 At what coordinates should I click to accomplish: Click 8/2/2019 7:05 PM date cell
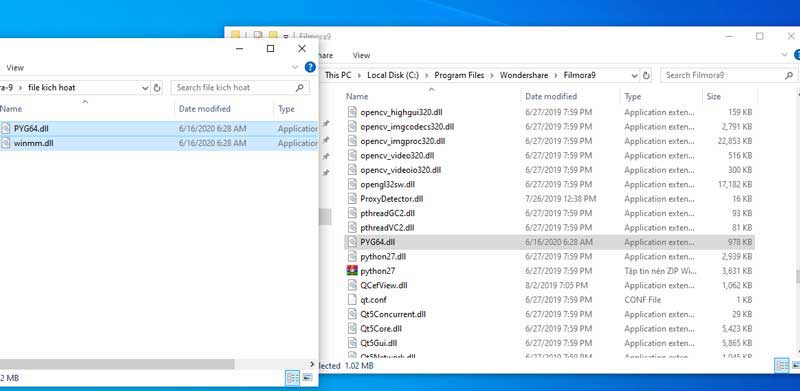click(x=557, y=285)
